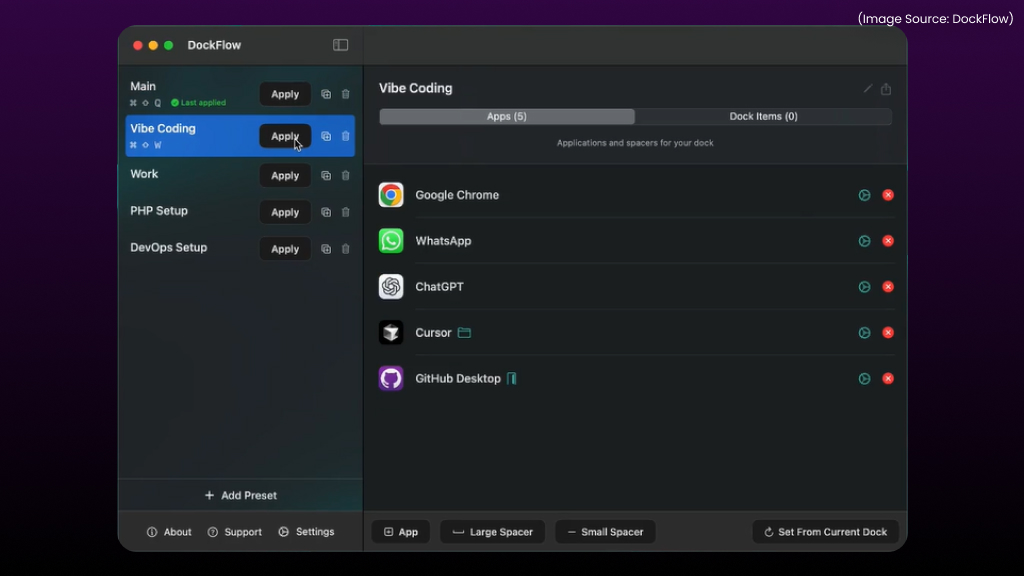Image resolution: width=1024 pixels, height=576 pixels.
Task: Click the edit pencil icon for Vibe Coding
Action: click(x=868, y=88)
